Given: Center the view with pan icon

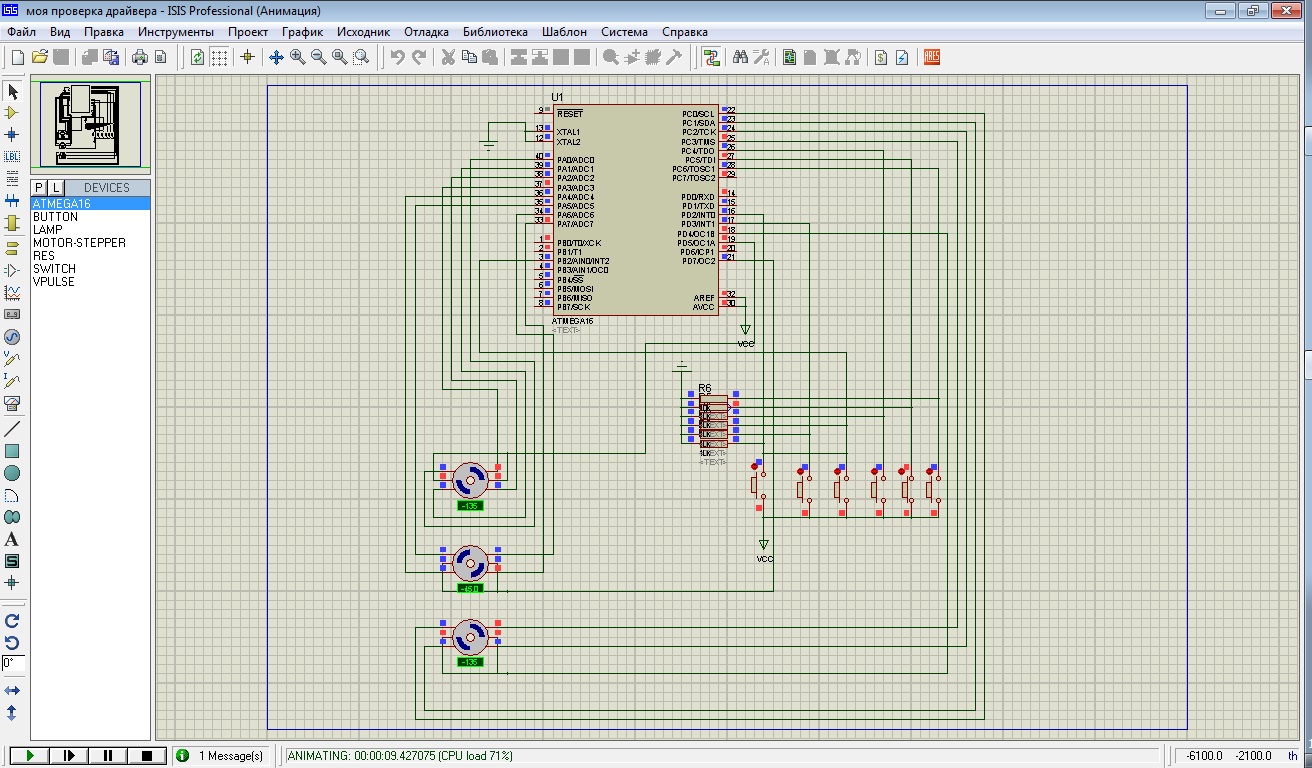Looking at the screenshot, I should (x=276, y=57).
